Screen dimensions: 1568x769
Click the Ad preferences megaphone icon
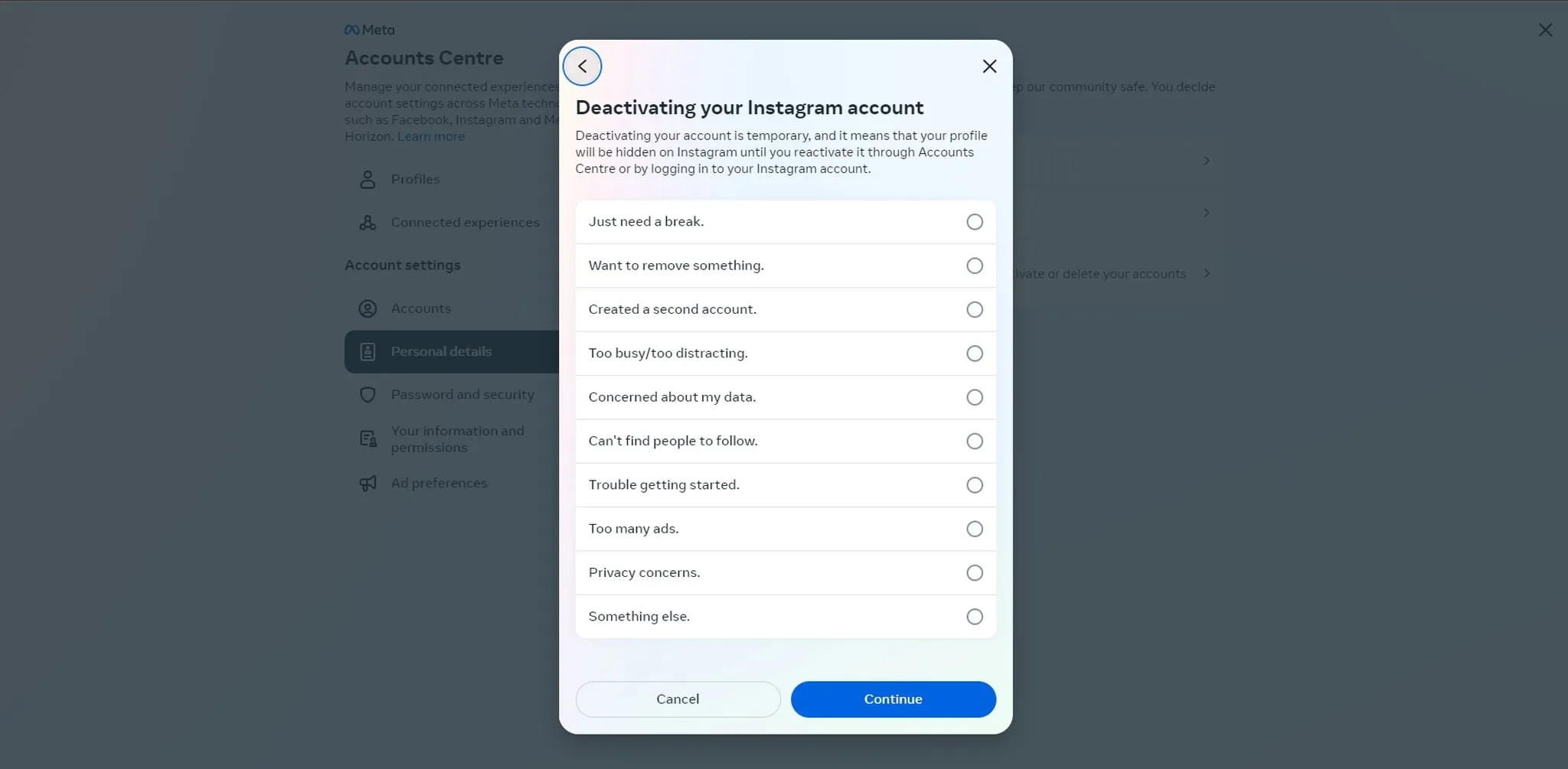tap(367, 484)
